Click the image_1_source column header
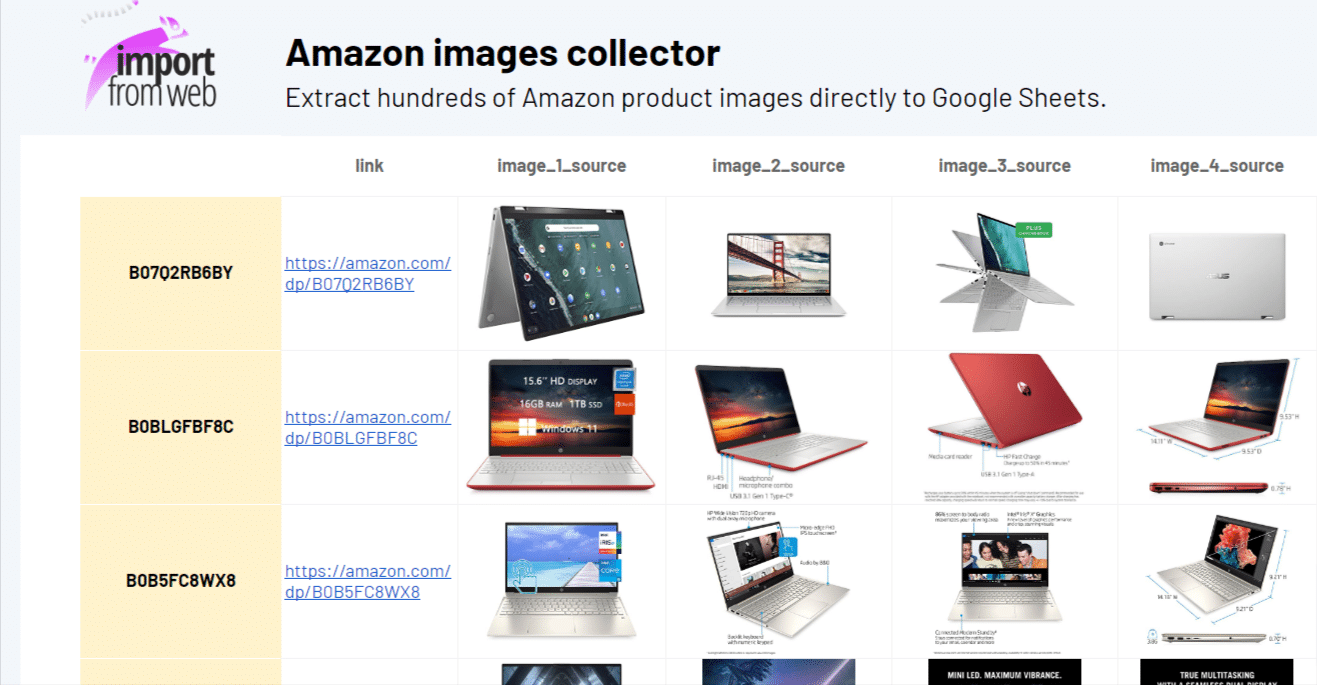 (x=562, y=166)
